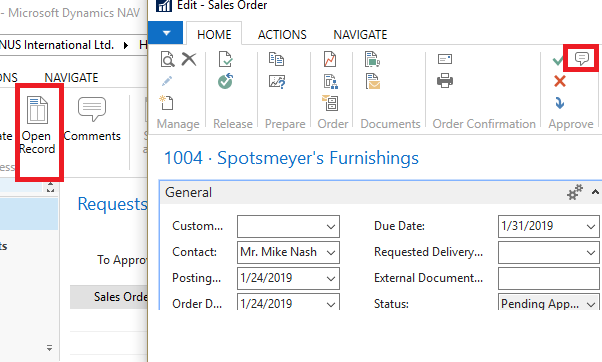Click the 1004 Spotsmeyer's Furnishings title
This screenshot has height=362, width=602.
(291, 158)
